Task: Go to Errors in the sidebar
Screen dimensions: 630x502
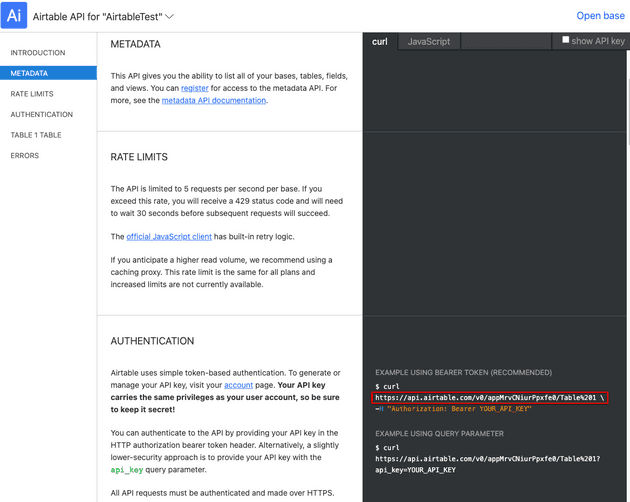Action: [x=25, y=156]
